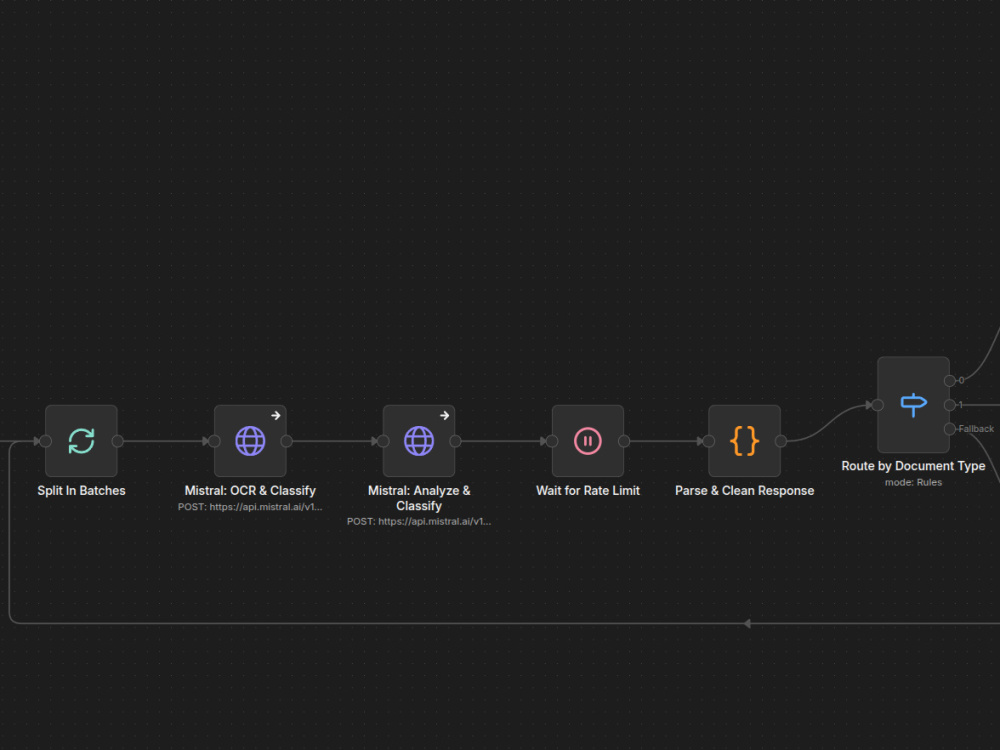This screenshot has height=750, width=1000.
Task: Click the Split In Batches label
Action: click(x=81, y=490)
